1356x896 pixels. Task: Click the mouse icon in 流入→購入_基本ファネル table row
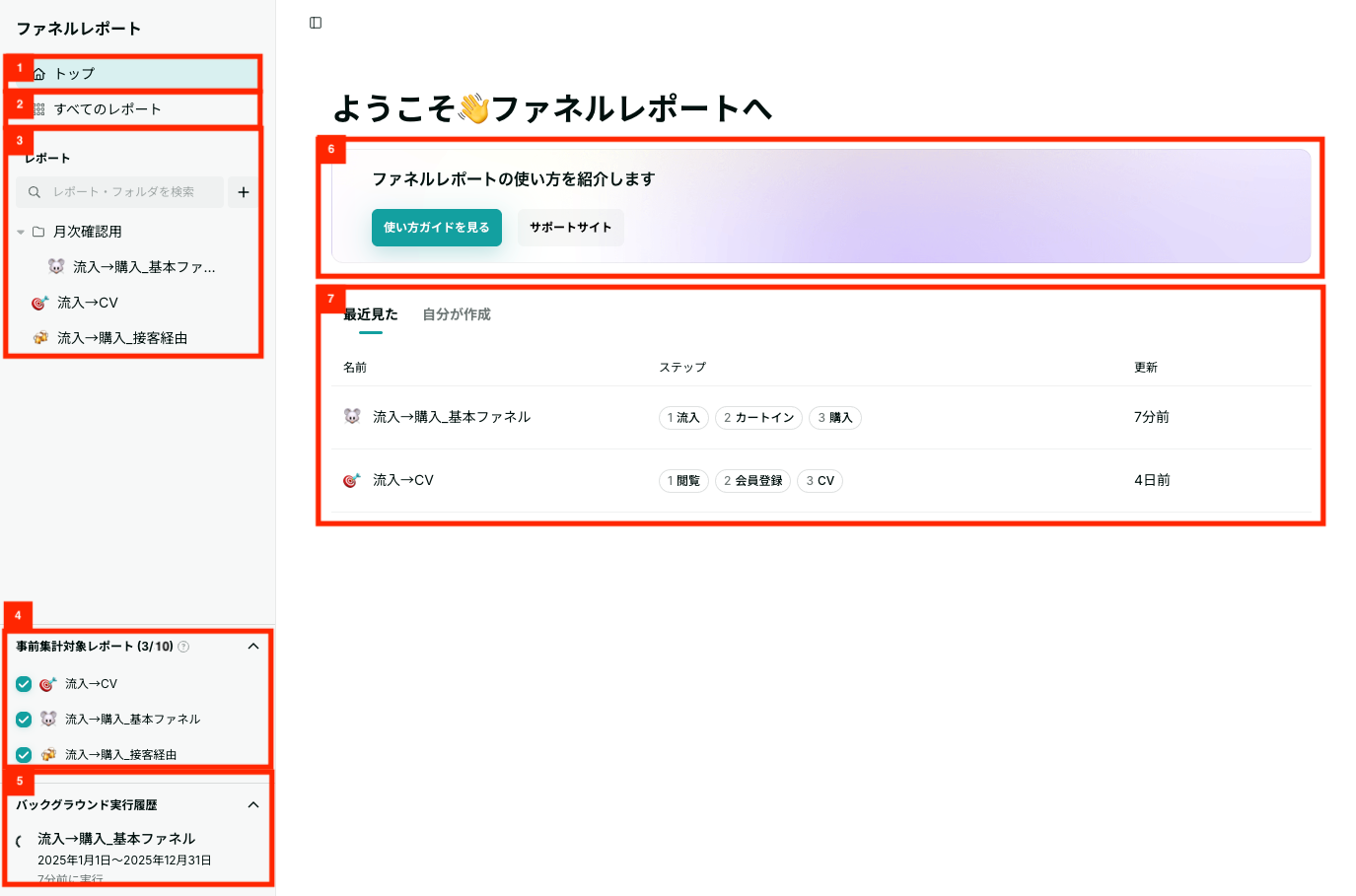click(352, 417)
